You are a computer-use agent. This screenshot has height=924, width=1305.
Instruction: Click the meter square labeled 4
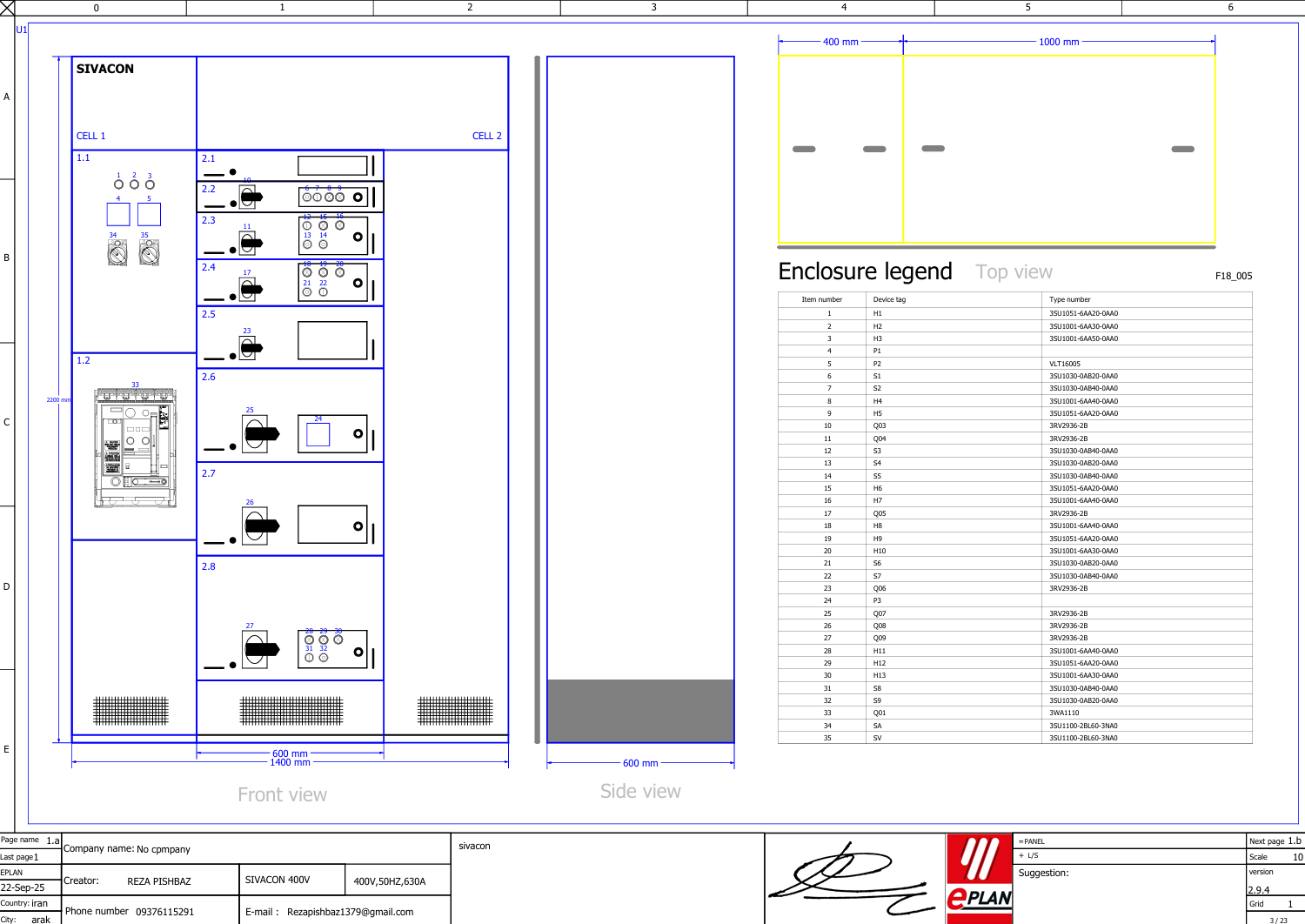click(118, 214)
